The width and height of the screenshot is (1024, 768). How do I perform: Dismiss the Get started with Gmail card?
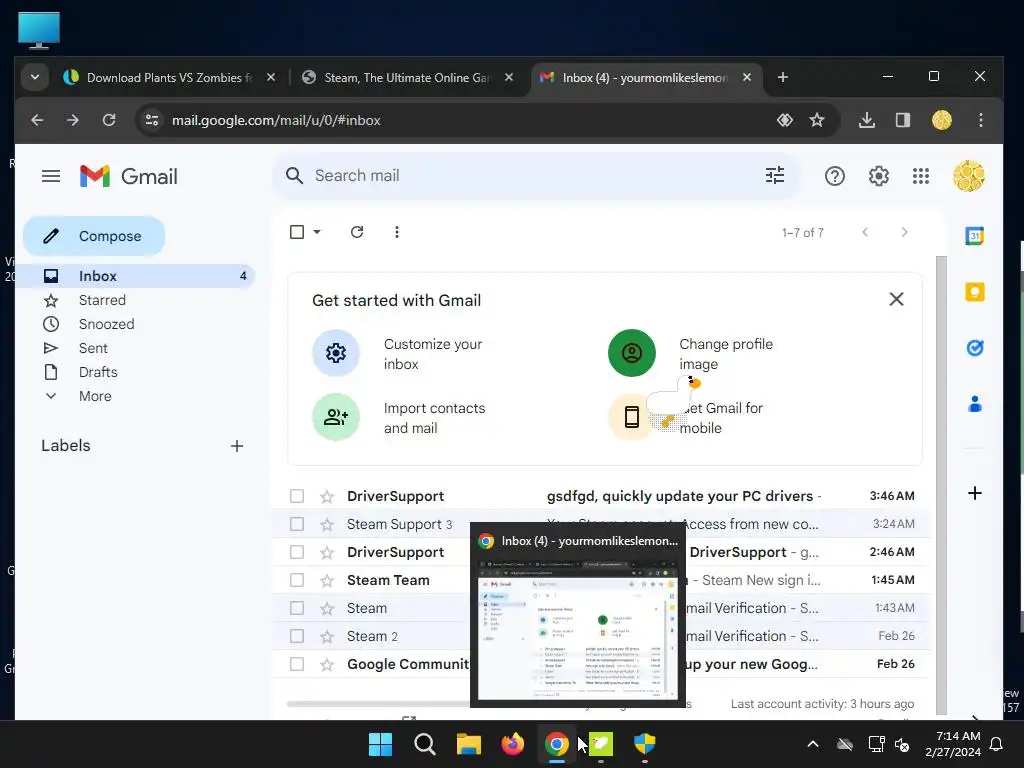[896, 299]
